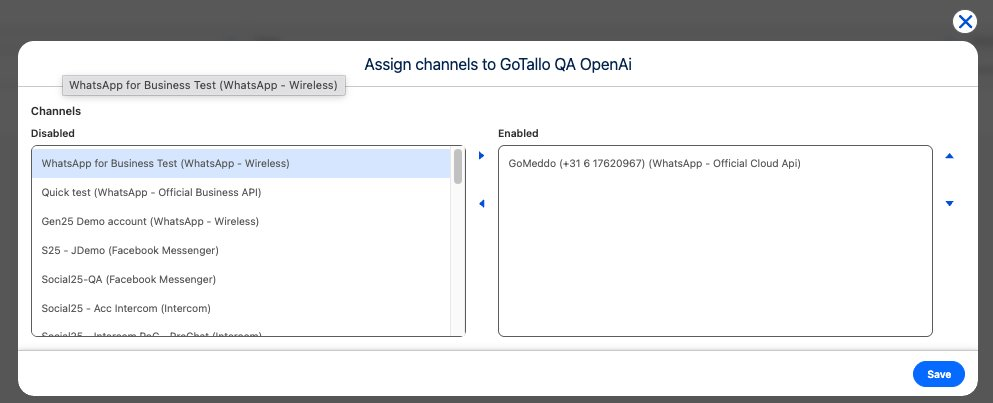Select WhatsApp for Business Test channel
Screen dimensions: 993x403
coord(241,163)
